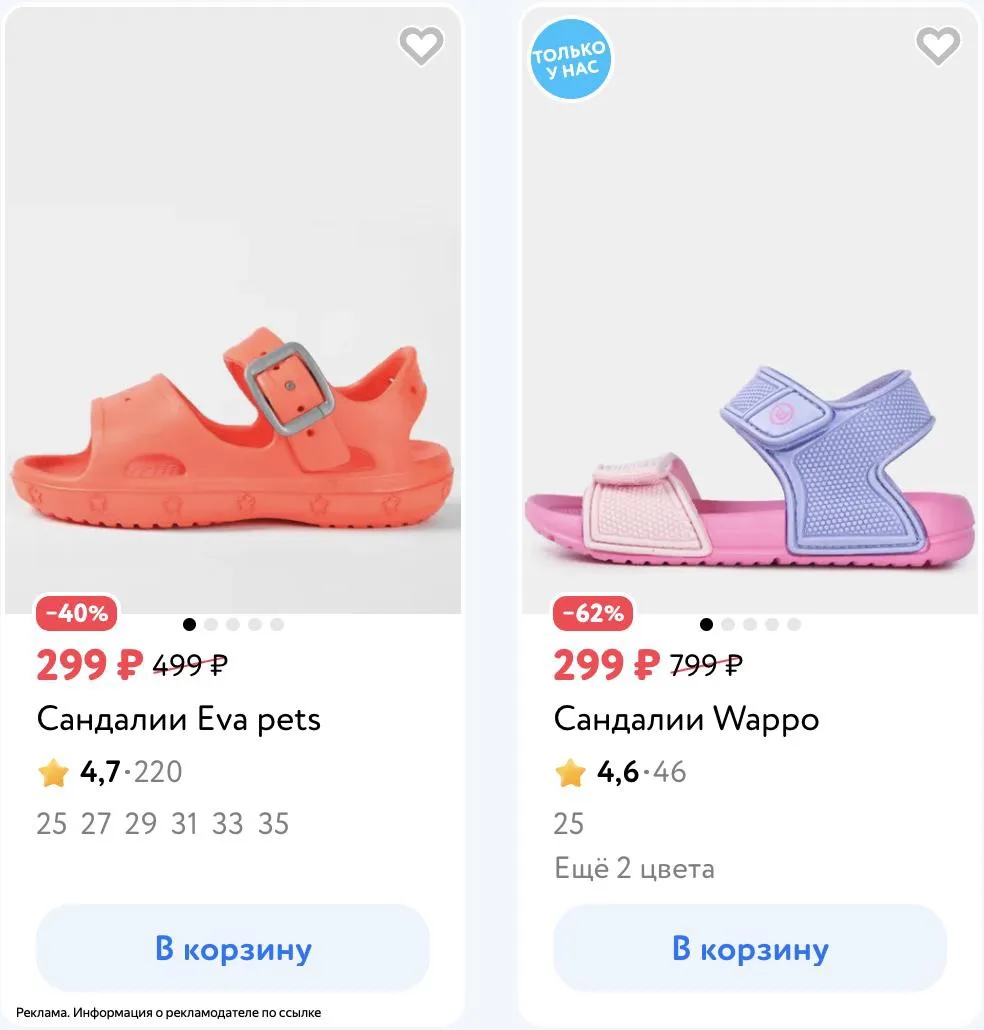Click the star rating icon for Eva pets
984x1030 pixels.
click(53, 772)
